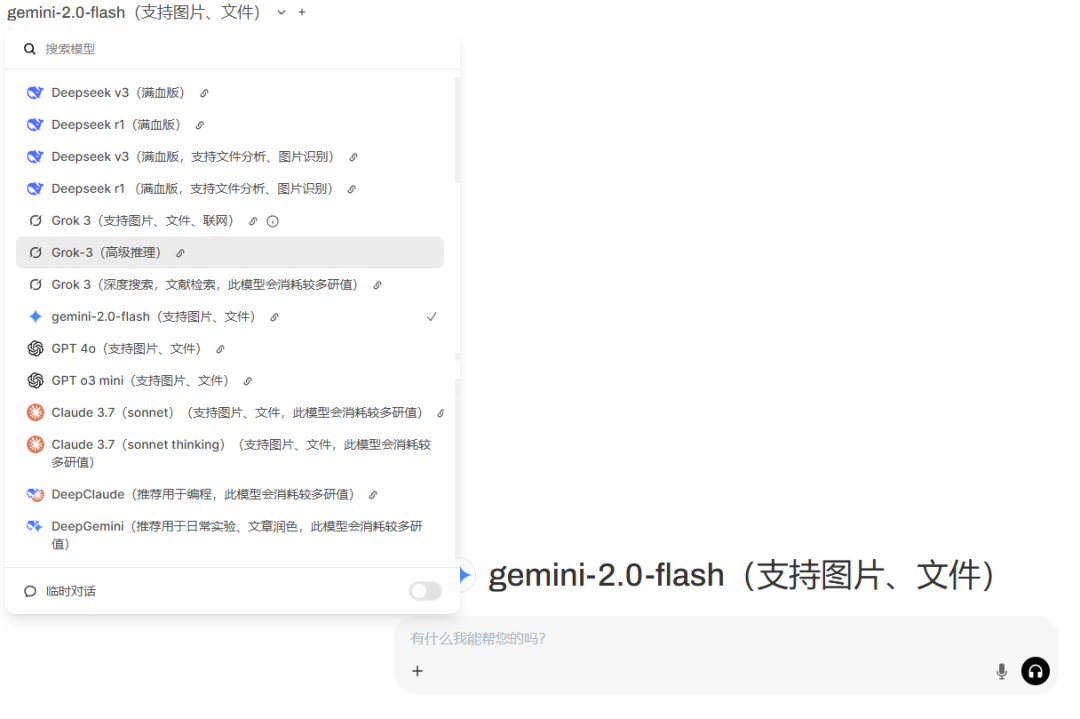Select Grok 3（深度搜索，文献检索）model
This screenshot has width=1080, height=719.
(229, 284)
